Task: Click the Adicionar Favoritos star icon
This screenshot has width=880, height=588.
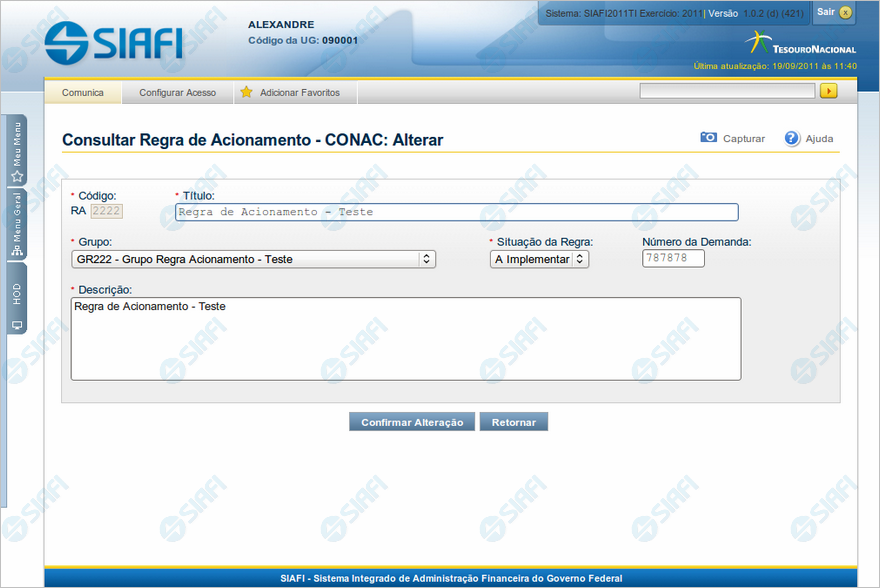Action: pos(246,92)
